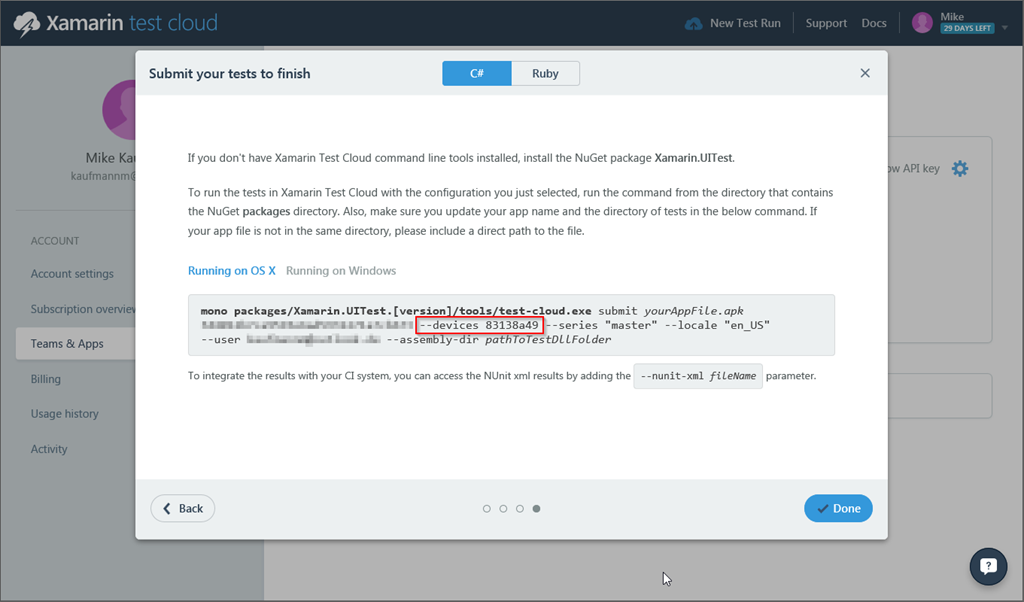This screenshot has width=1024, height=602.
Task: Click Mike's avatar in the top bar
Action: click(x=922, y=23)
